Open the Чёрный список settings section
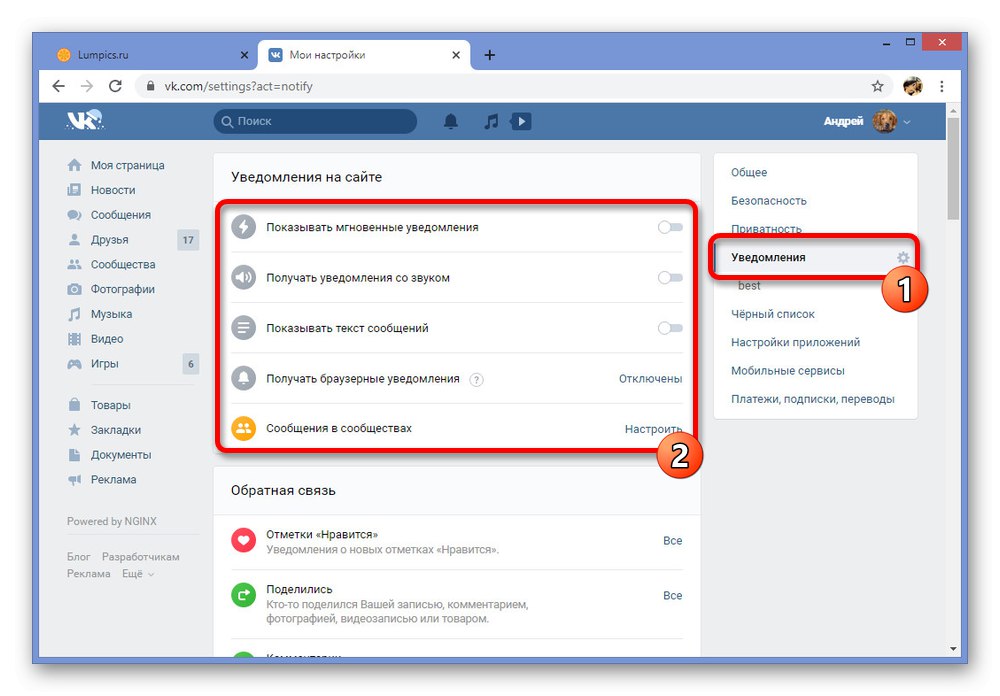The image size is (1000, 696). tap(772, 315)
